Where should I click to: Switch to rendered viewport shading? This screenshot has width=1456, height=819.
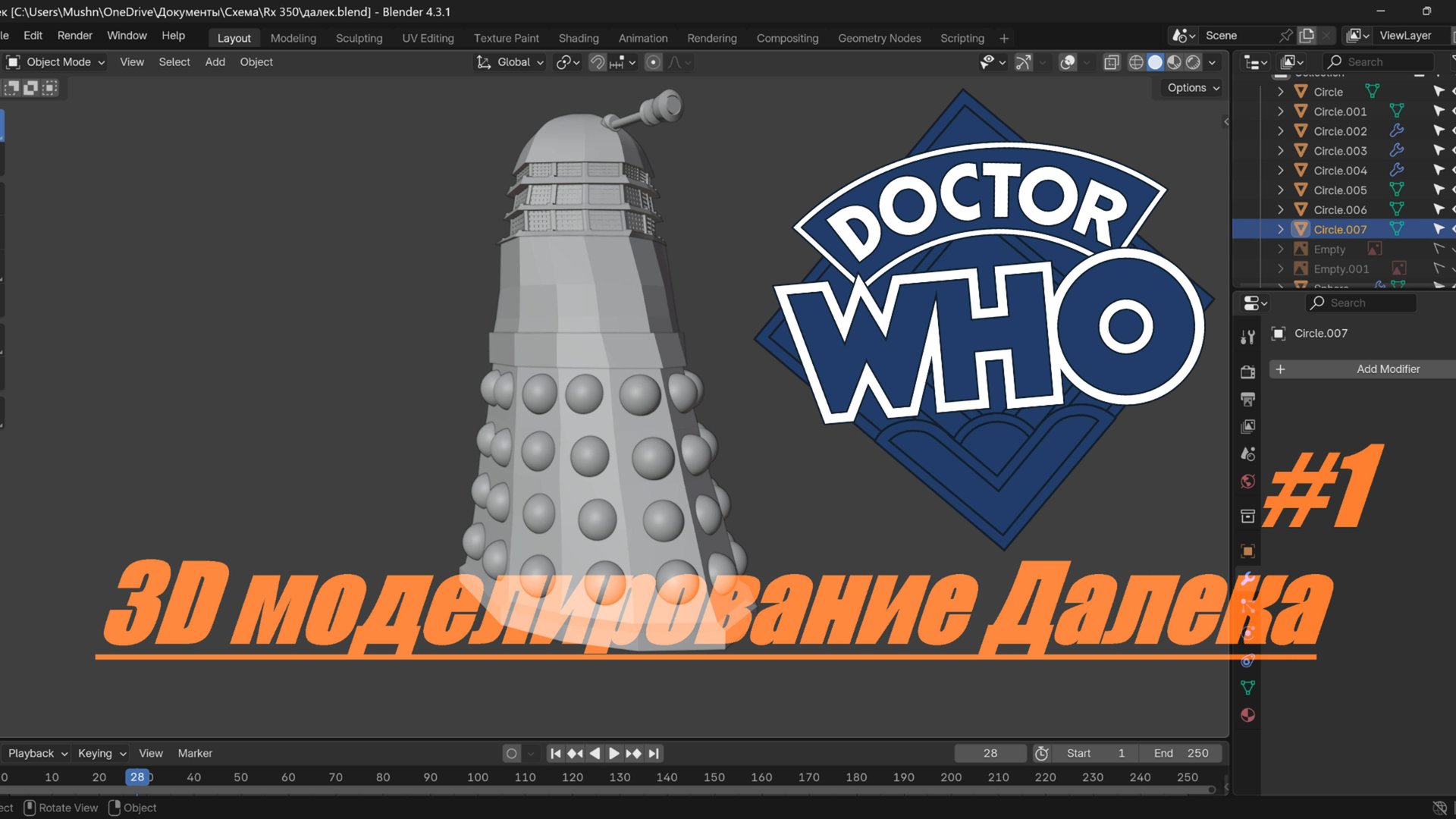1193,62
